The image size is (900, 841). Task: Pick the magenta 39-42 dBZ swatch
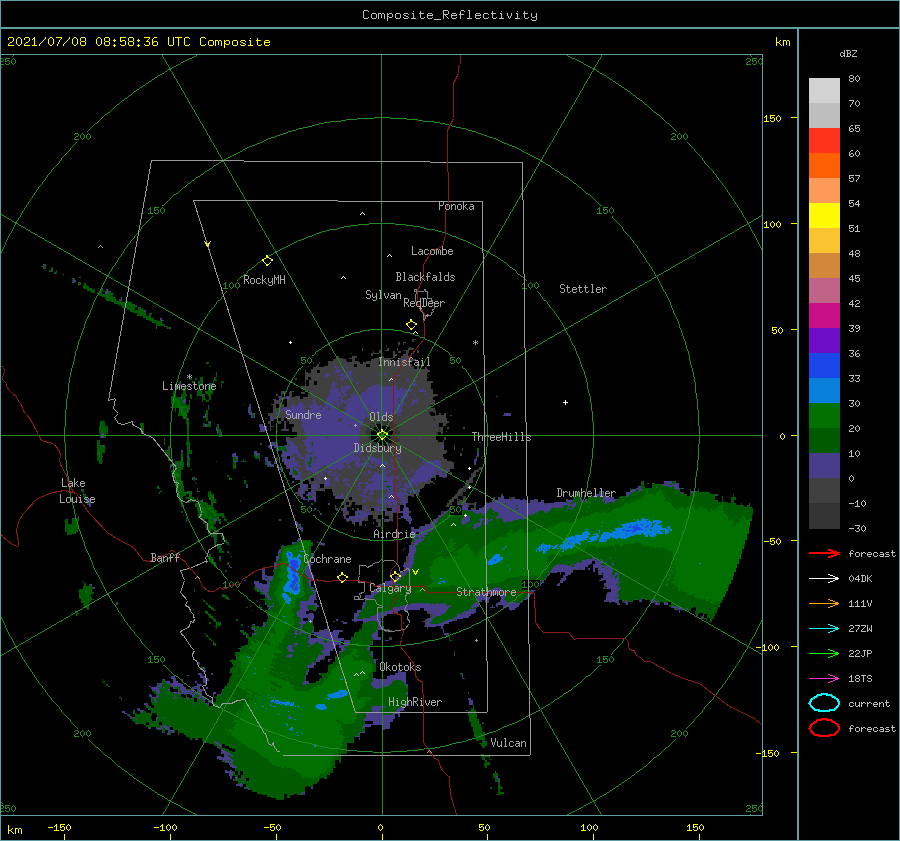click(x=824, y=316)
